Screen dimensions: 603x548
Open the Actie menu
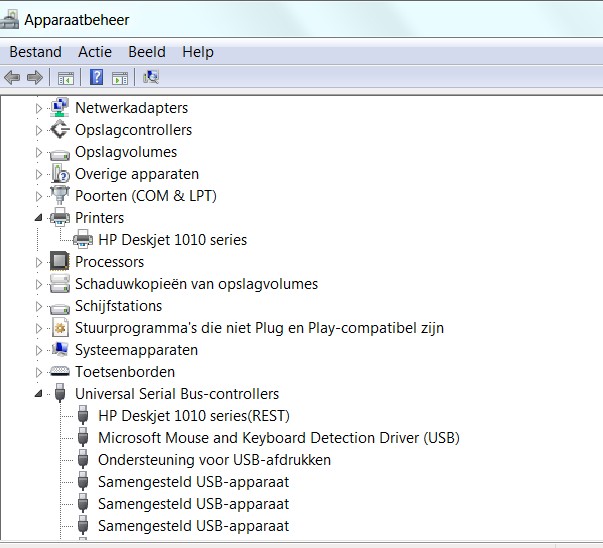pyautogui.click(x=95, y=52)
